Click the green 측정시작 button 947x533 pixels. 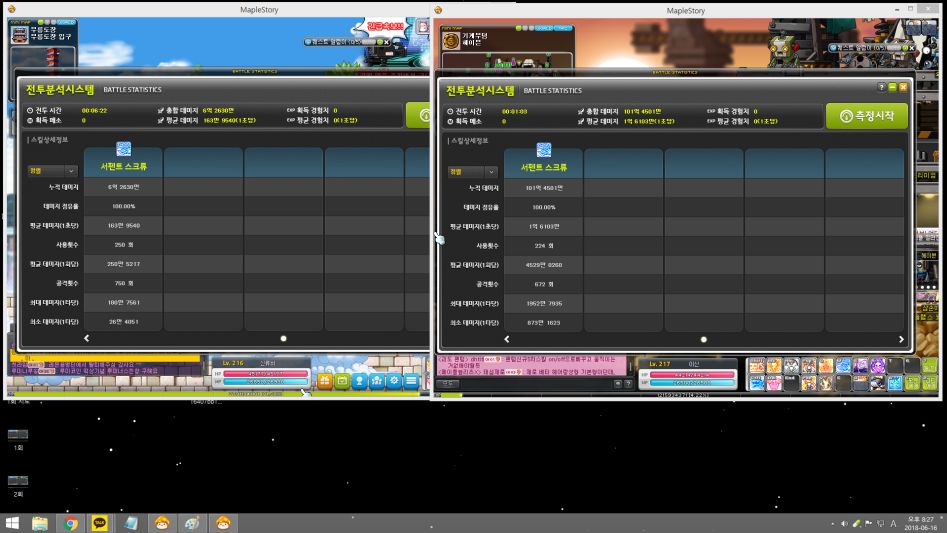[867, 116]
